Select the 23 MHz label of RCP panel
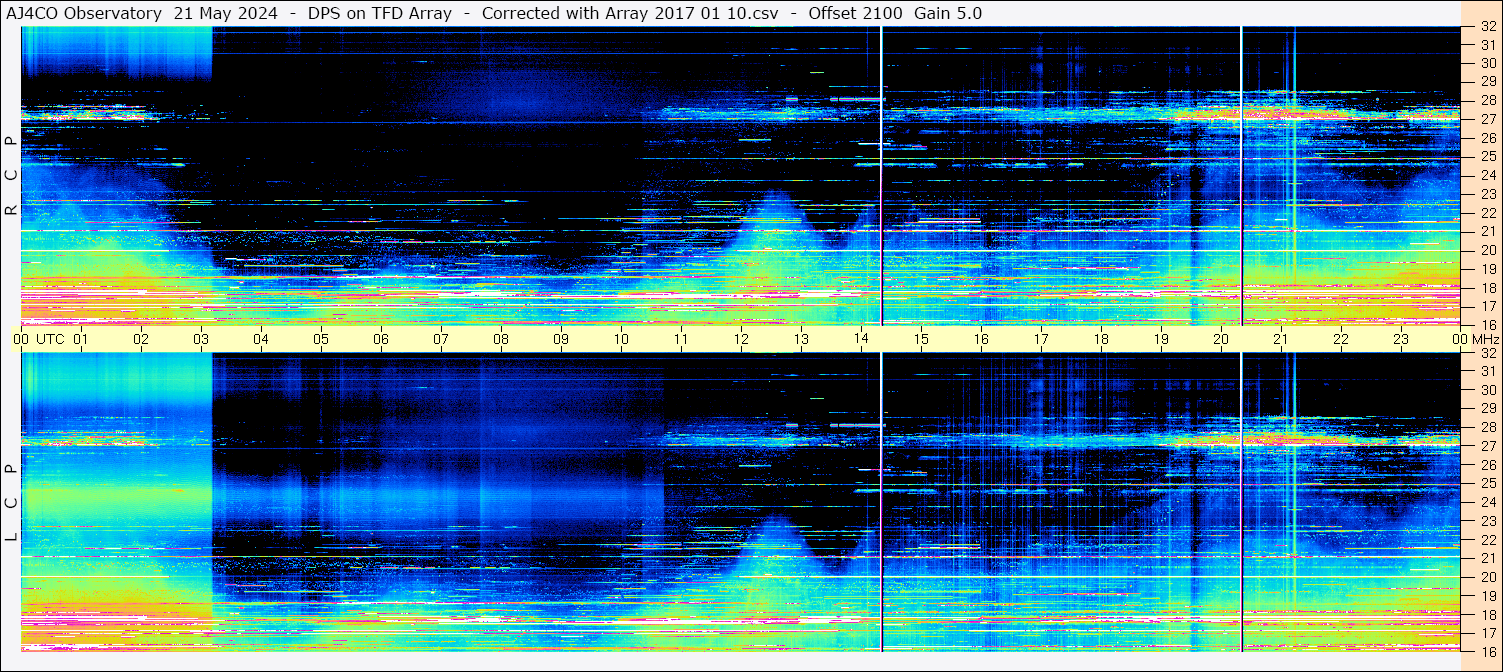 click(x=1487, y=194)
